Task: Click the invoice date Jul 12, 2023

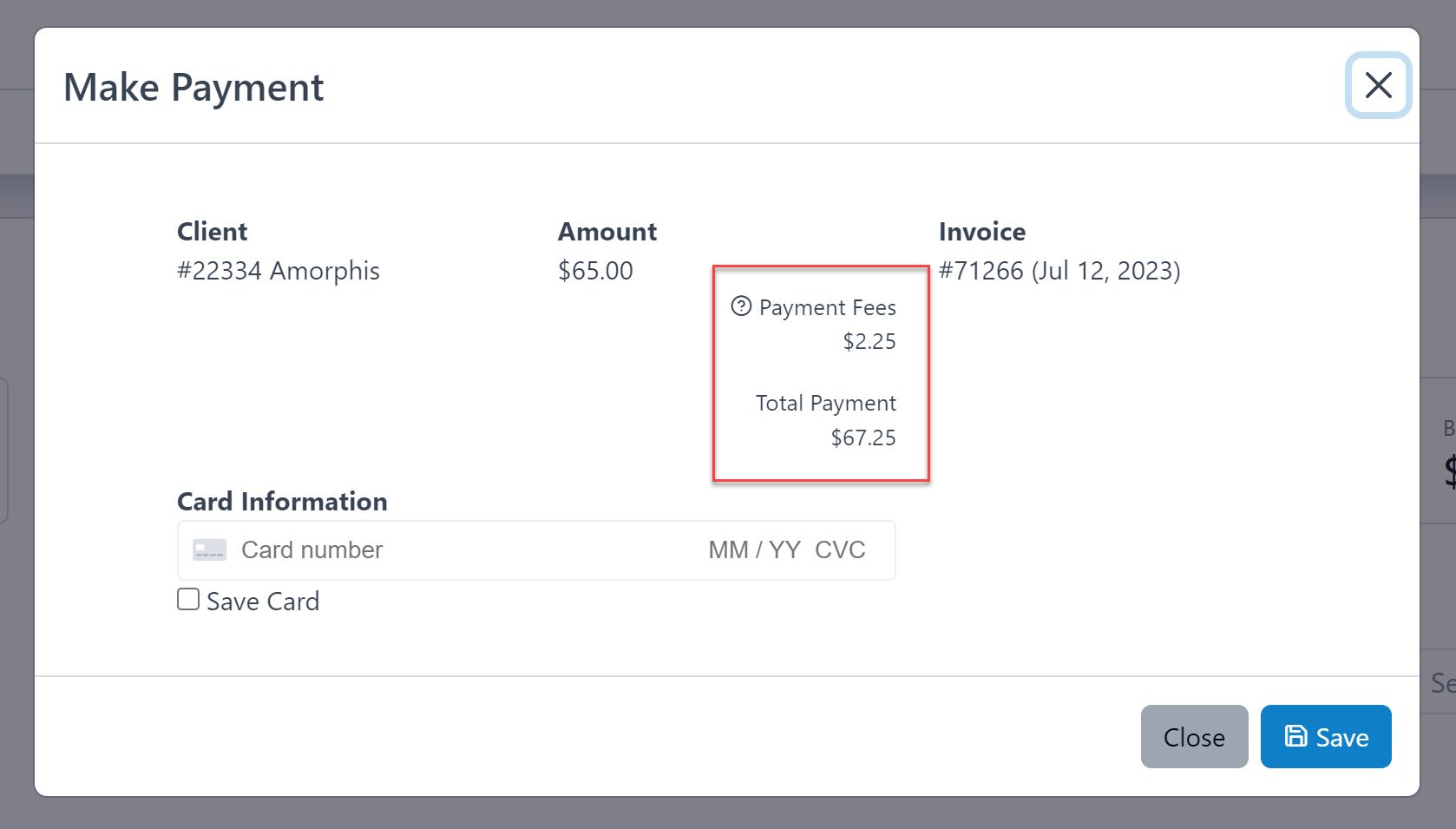Action: point(1104,270)
